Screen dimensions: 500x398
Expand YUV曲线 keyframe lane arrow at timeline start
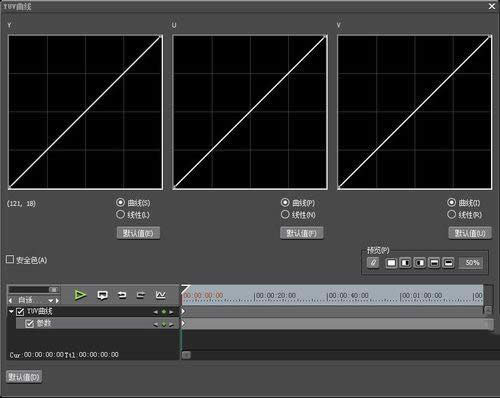[x=183, y=311]
